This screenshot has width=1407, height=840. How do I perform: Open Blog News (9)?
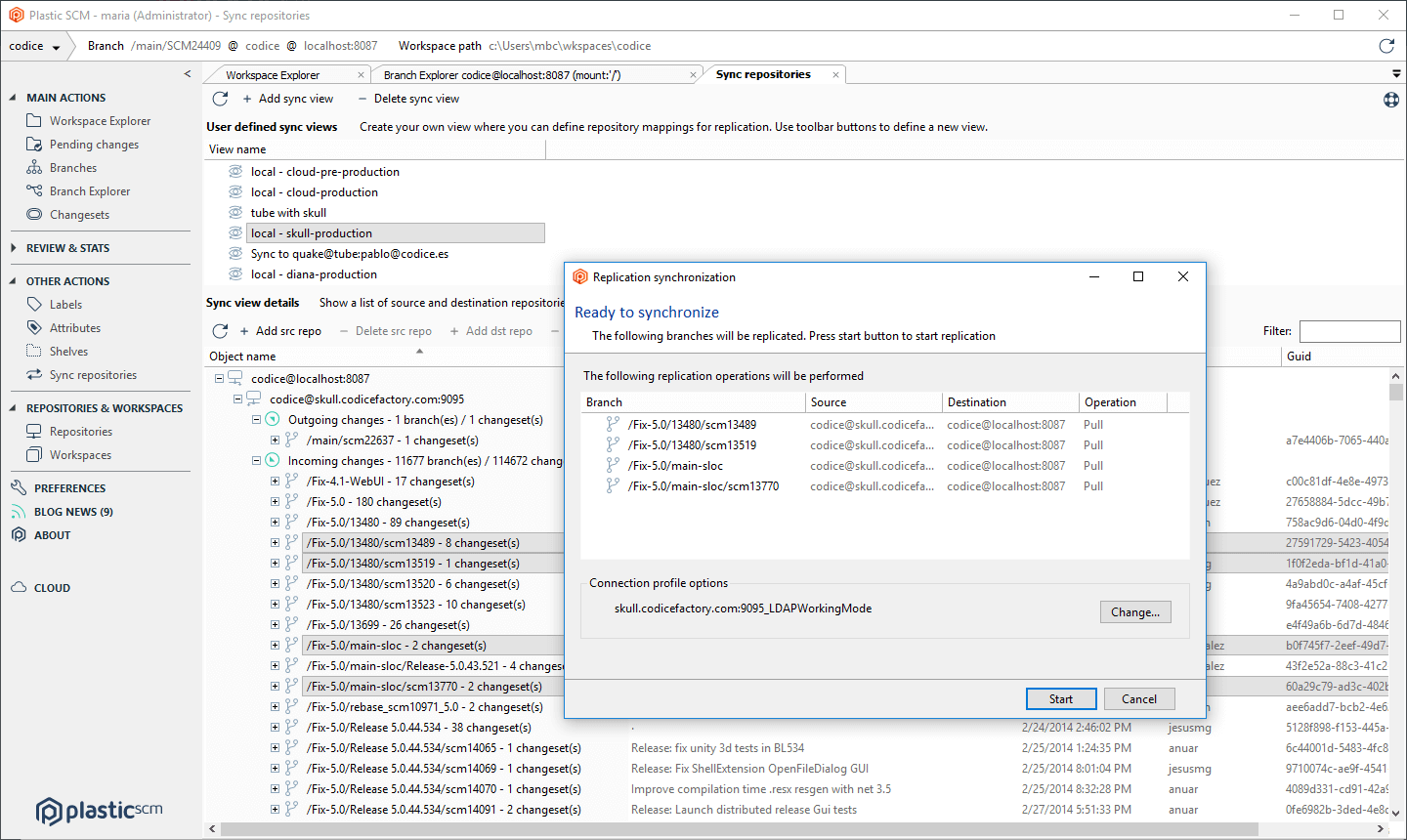73,512
